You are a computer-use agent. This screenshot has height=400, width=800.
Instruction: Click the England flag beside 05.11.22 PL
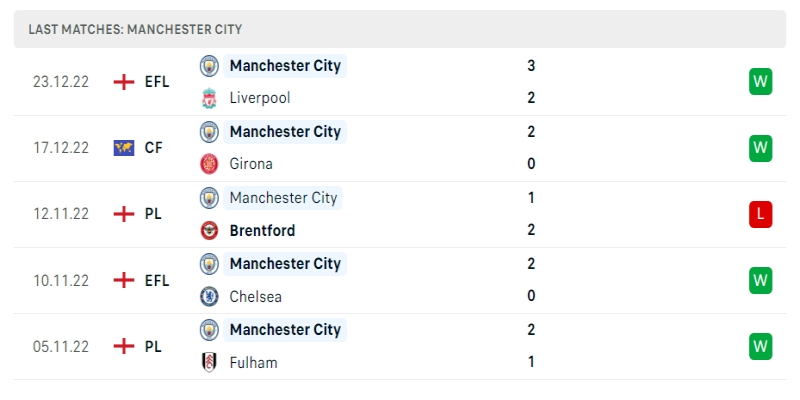coord(124,346)
